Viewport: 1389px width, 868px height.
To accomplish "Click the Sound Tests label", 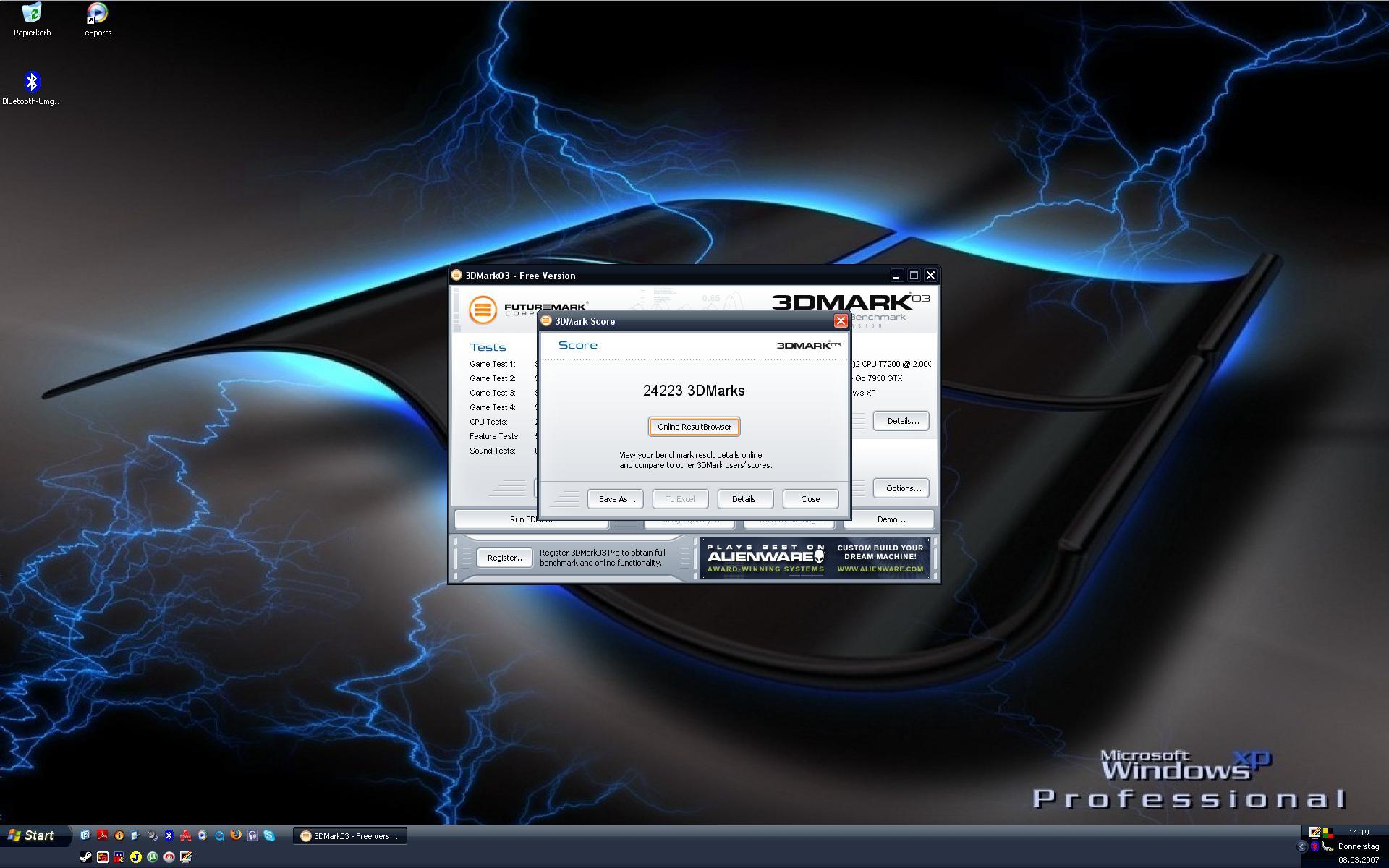I will [x=493, y=451].
